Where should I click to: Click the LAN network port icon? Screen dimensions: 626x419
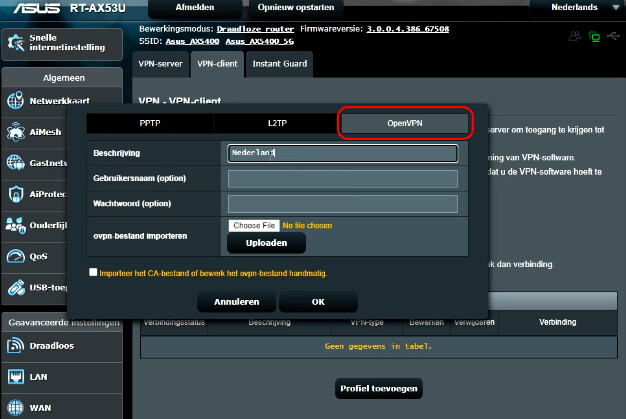(x=16, y=377)
